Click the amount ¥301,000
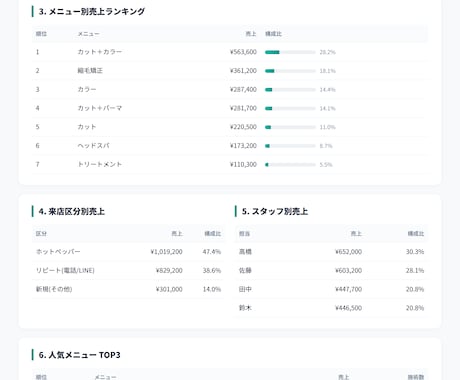Image resolution: width=460 pixels, height=380 pixels. [169, 289]
